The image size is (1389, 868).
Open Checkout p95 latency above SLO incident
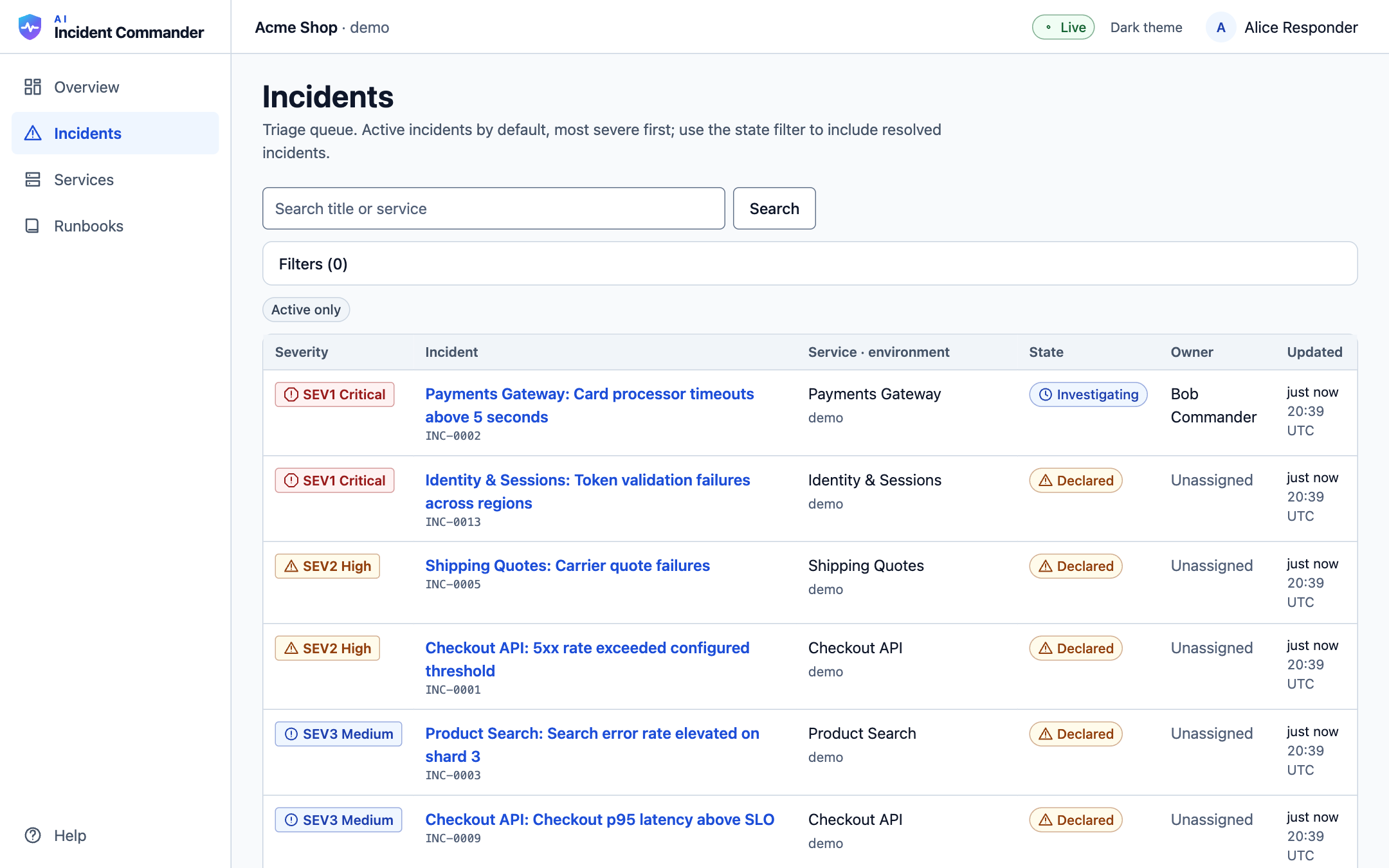(x=600, y=819)
